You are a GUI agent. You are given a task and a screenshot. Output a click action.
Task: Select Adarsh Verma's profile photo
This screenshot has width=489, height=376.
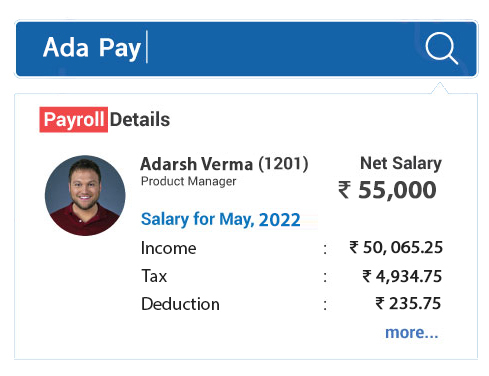tap(85, 195)
